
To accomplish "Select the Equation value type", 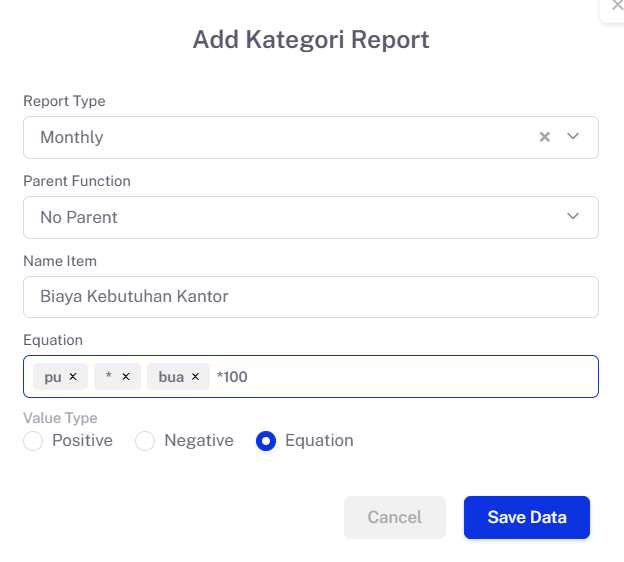I will pyautogui.click(x=266, y=441).
